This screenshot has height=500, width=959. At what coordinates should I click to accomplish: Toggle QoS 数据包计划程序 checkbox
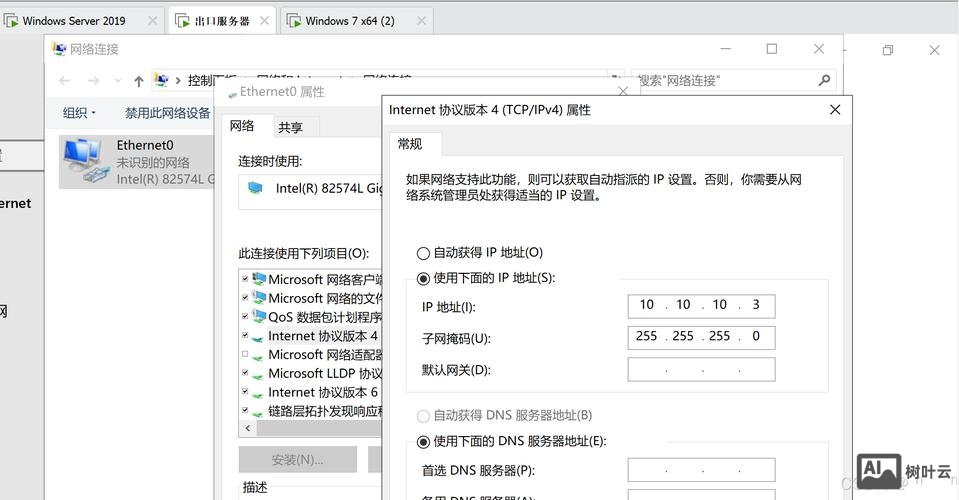[x=245, y=317]
